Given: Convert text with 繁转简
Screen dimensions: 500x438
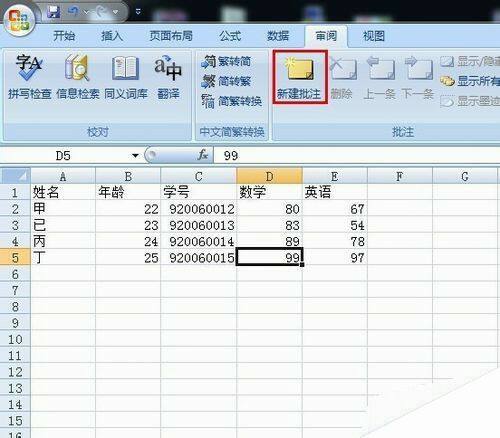Looking at the screenshot, I should 227,61.
